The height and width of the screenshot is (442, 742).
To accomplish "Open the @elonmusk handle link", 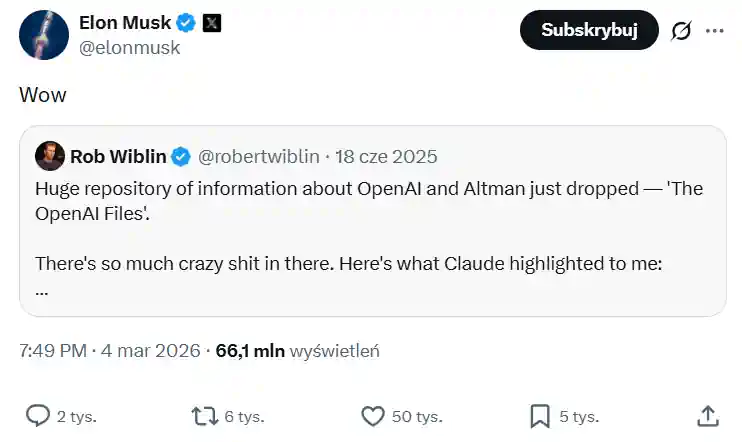I will (130, 47).
